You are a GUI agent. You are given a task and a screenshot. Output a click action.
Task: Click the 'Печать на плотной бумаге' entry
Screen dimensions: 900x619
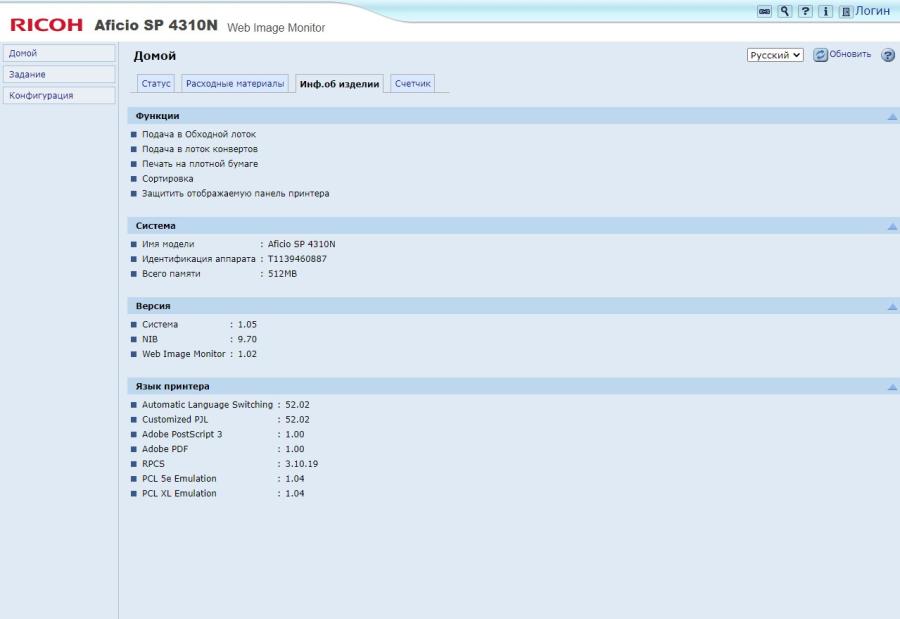click(200, 164)
